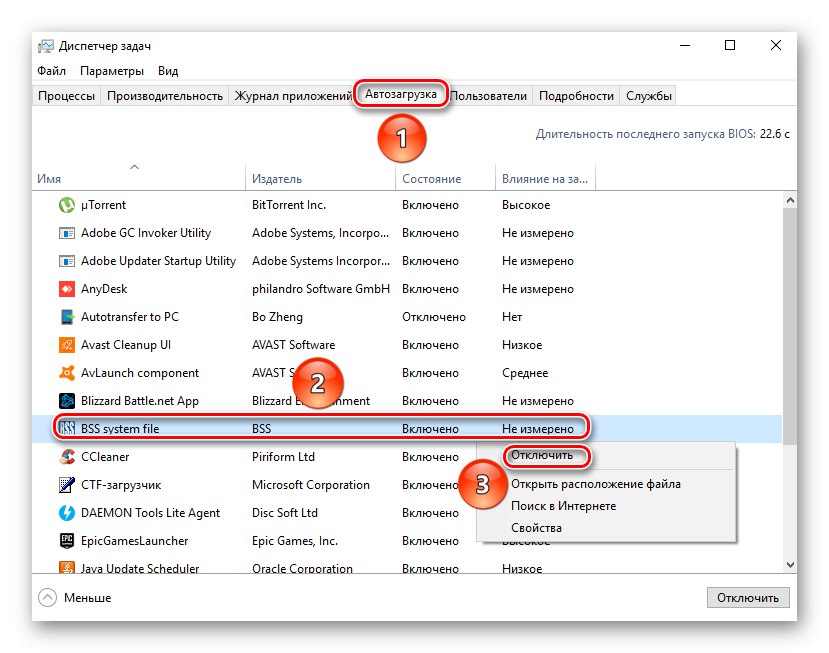Image resolution: width=829 pixels, height=653 pixels.
Task: Click the AvLaunch component orange icon
Action: 67,373
